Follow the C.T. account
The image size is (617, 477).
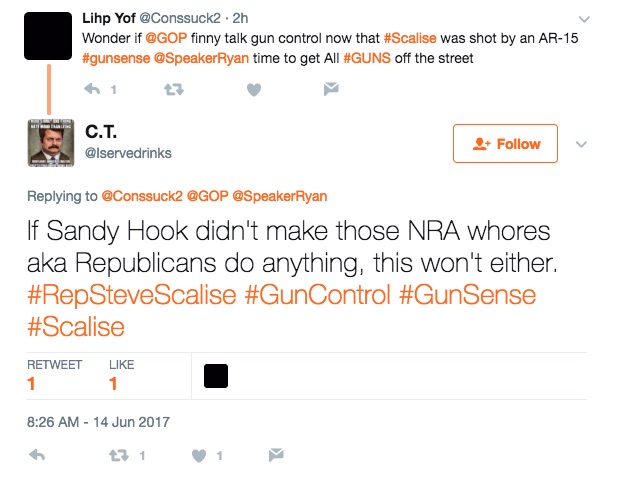505,144
